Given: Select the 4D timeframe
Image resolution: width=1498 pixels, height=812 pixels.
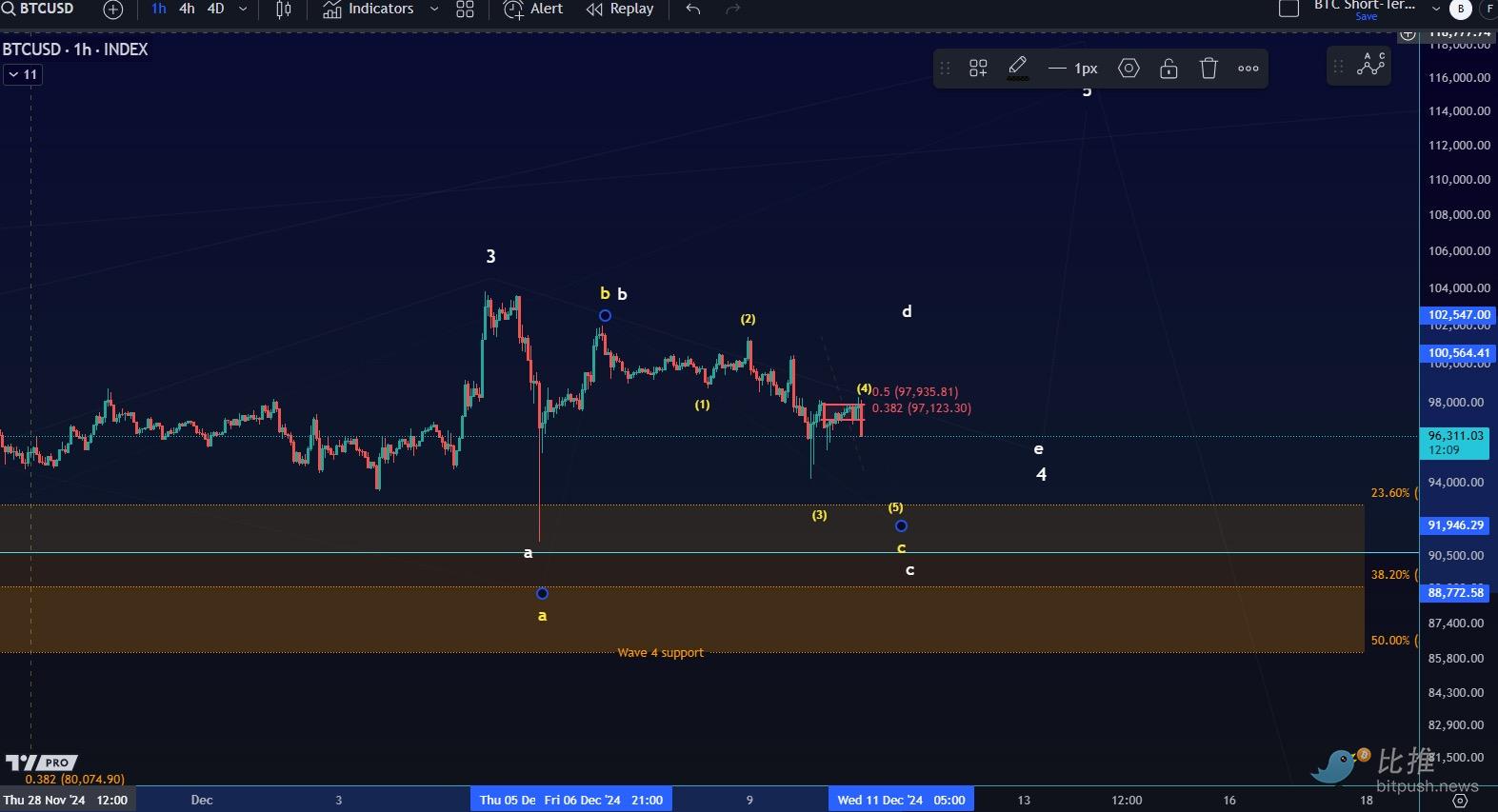Looking at the screenshot, I should pos(216,9).
